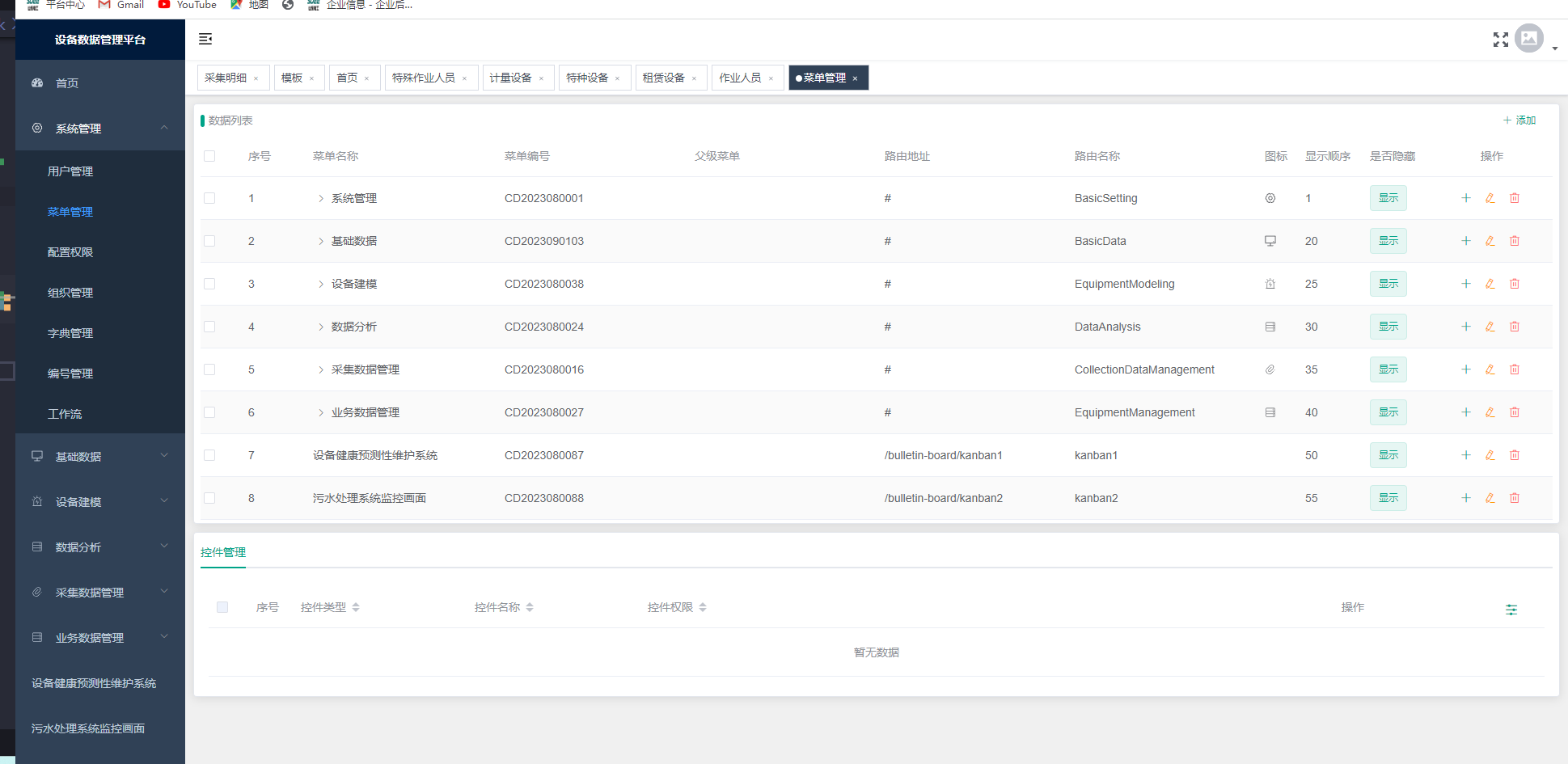Check the row 2 基础数据 checkbox
This screenshot has width=1568, height=764.
[x=209, y=241]
